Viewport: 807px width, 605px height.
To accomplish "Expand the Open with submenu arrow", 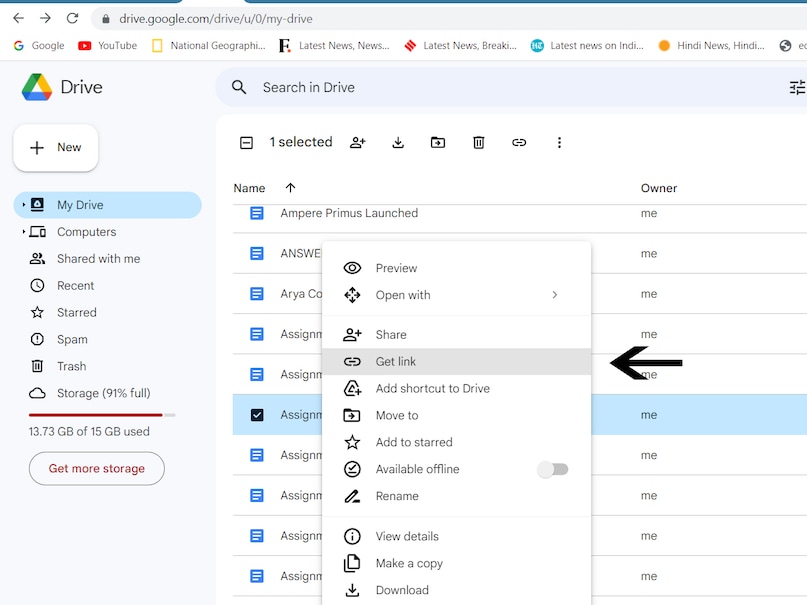I will tap(554, 295).
